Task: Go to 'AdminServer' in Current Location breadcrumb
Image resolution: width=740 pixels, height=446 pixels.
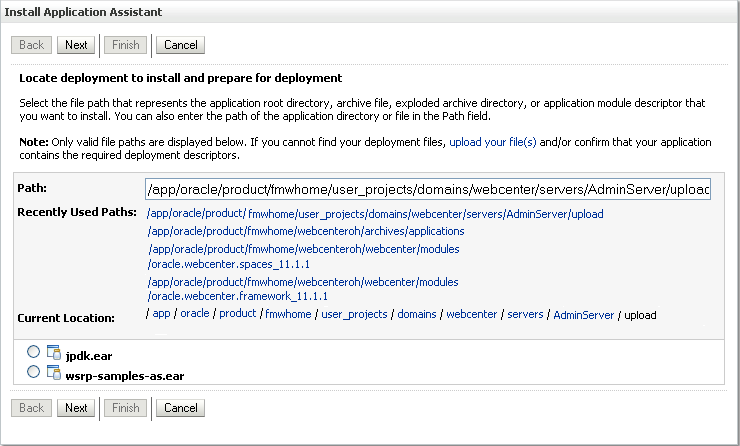Action: [583, 314]
